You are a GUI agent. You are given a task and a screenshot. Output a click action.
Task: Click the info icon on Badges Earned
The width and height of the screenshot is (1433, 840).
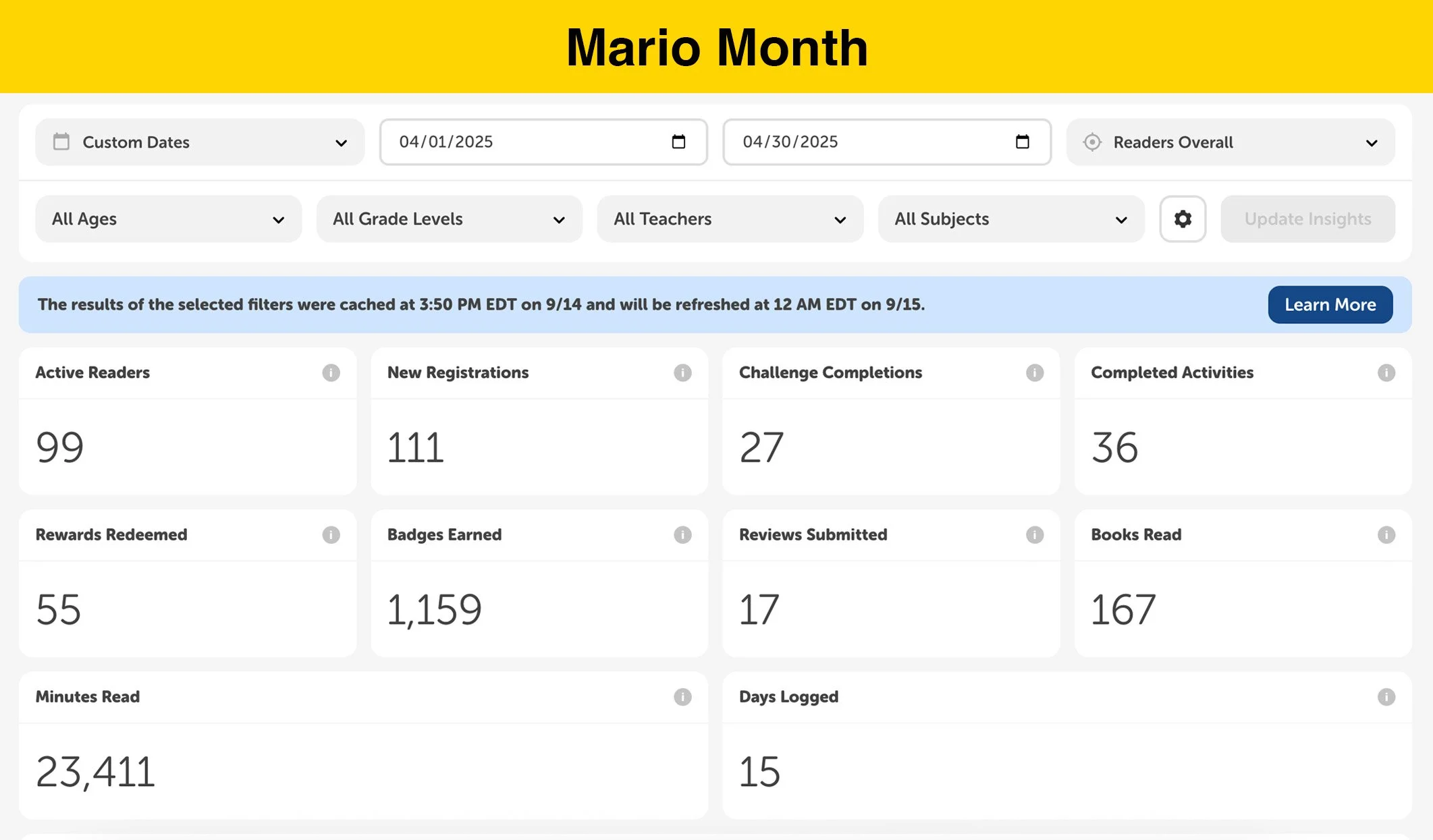pos(682,534)
